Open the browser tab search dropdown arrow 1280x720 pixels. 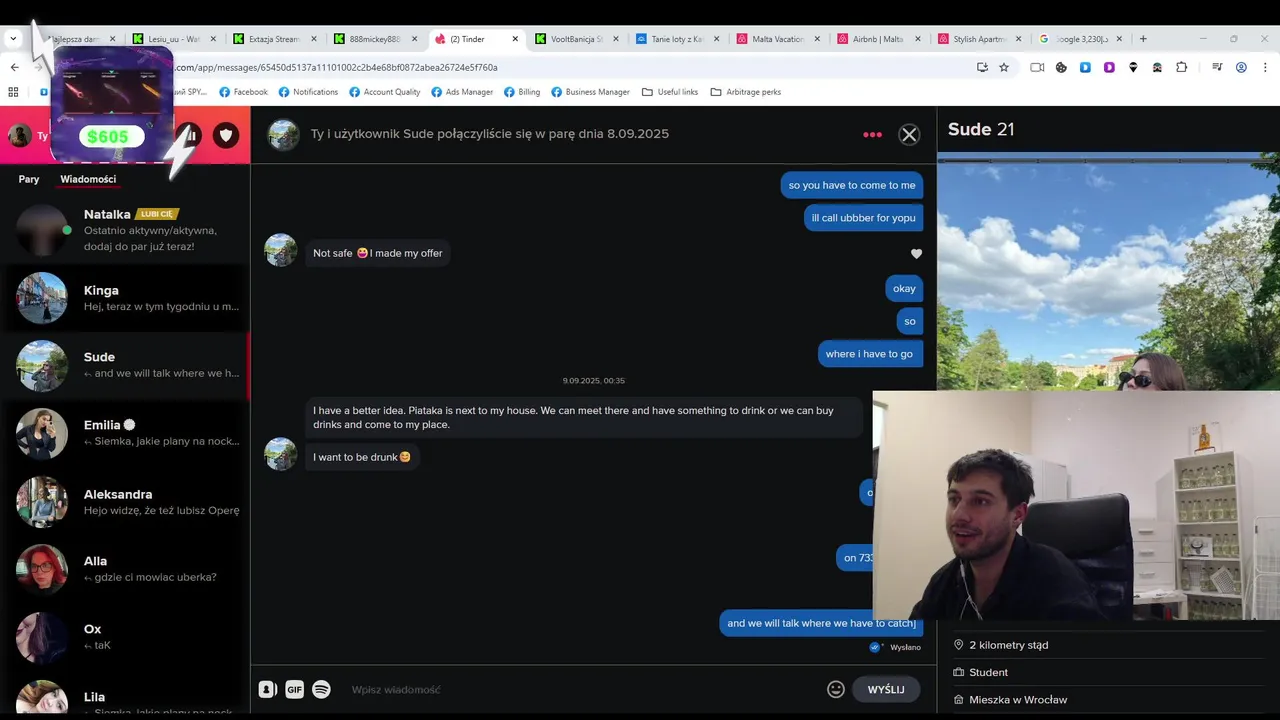point(13,39)
